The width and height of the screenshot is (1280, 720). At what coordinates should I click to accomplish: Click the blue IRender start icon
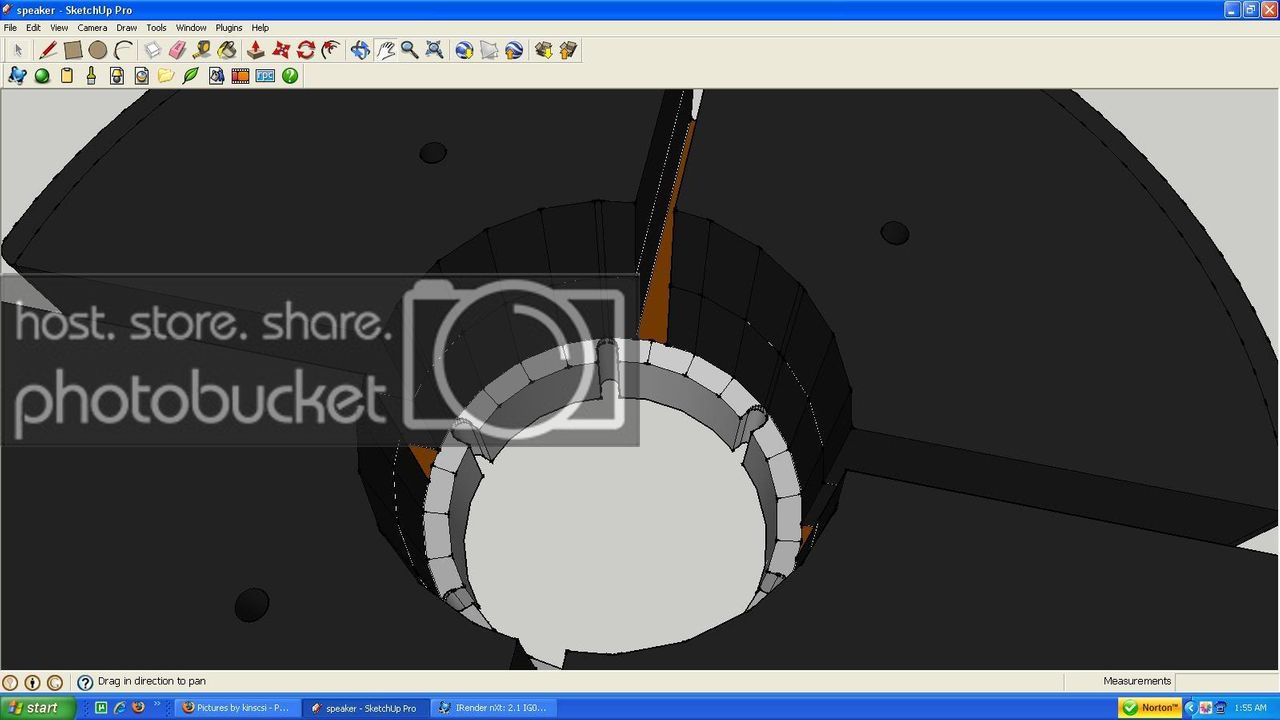tap(17, 75)
